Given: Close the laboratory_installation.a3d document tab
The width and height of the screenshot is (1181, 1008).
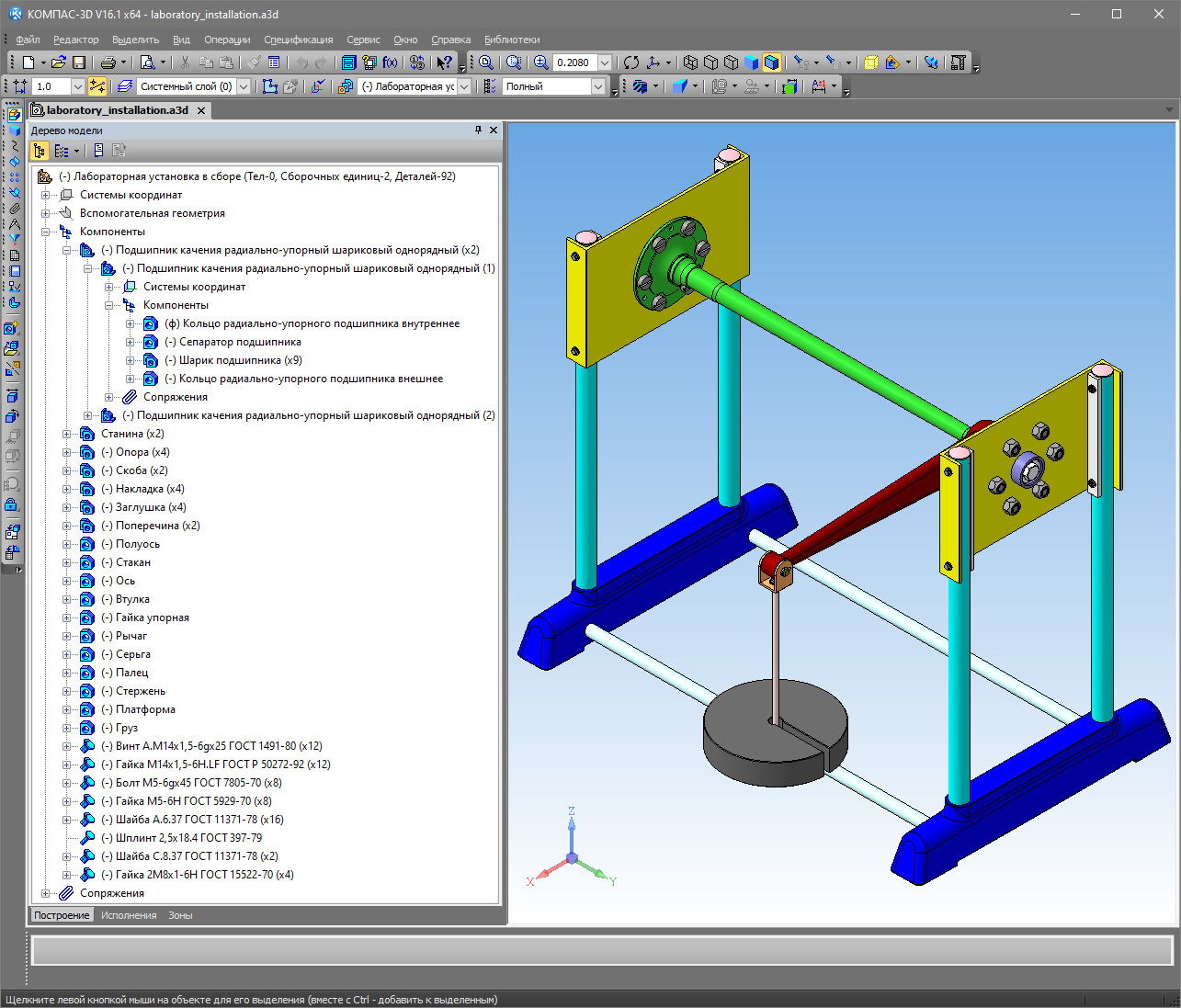Looking at the screenshot, I should pos(201,110).
